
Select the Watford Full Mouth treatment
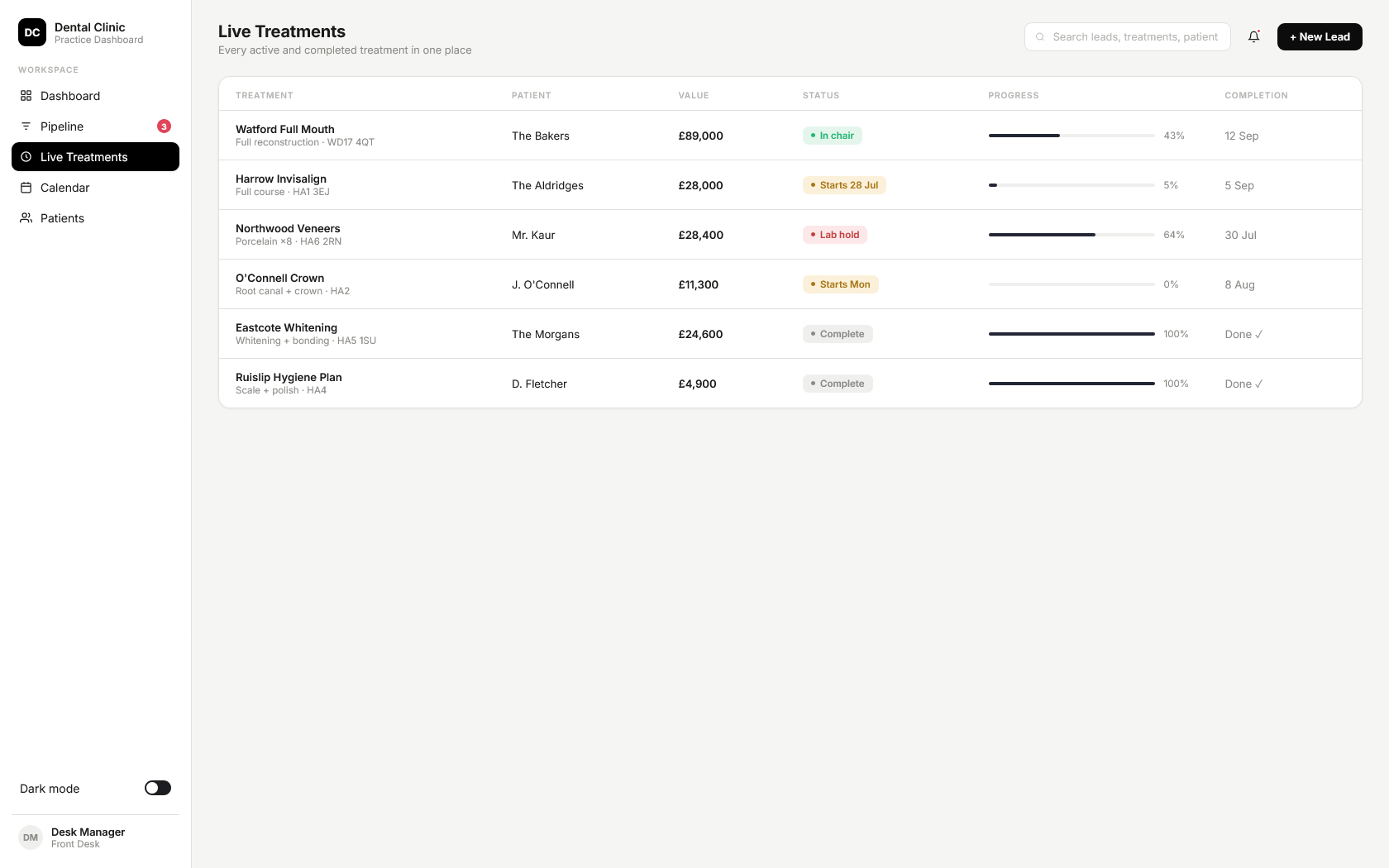coord(285,129)
